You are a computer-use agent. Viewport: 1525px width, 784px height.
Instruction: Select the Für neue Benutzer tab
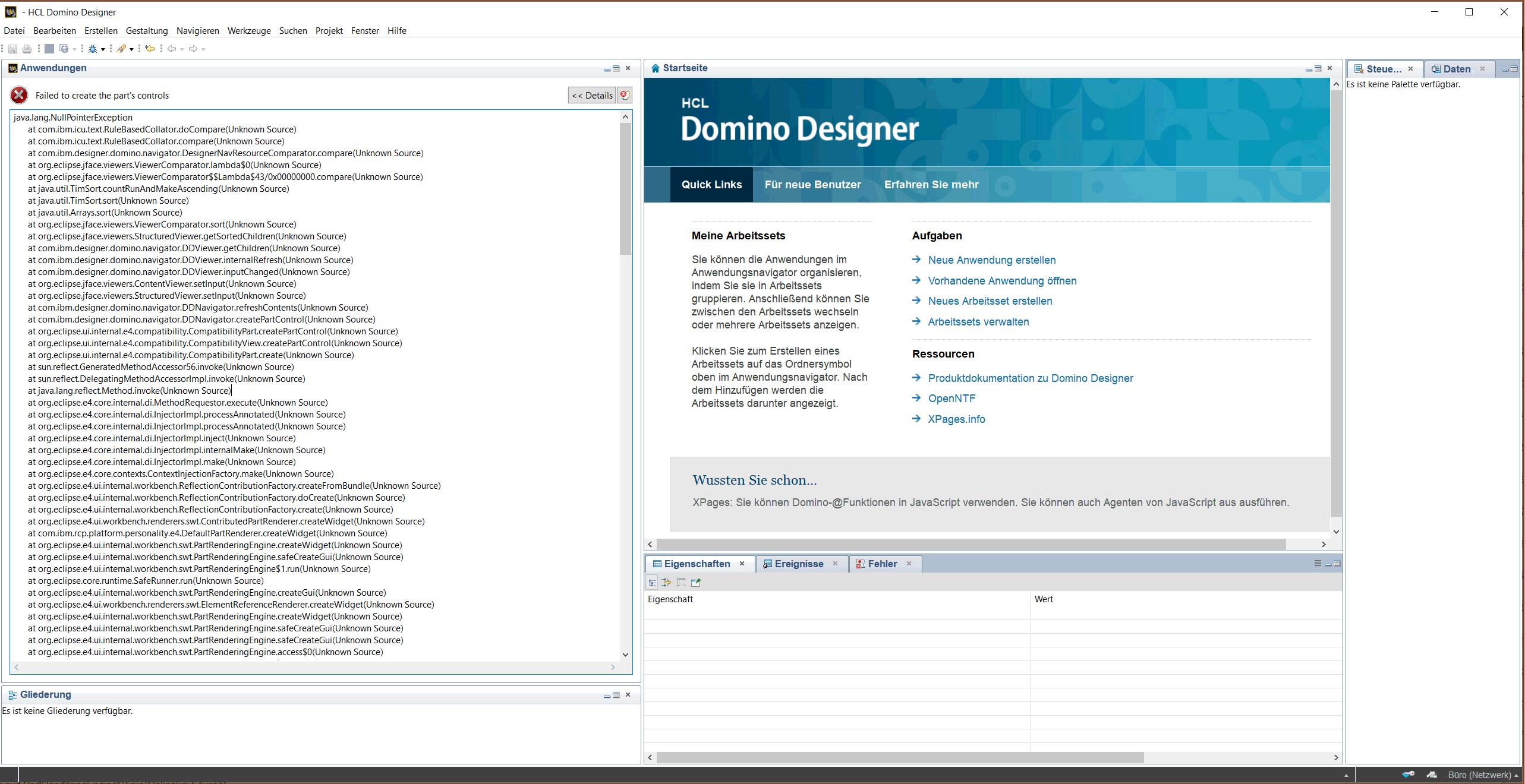[x=812, y=185]
